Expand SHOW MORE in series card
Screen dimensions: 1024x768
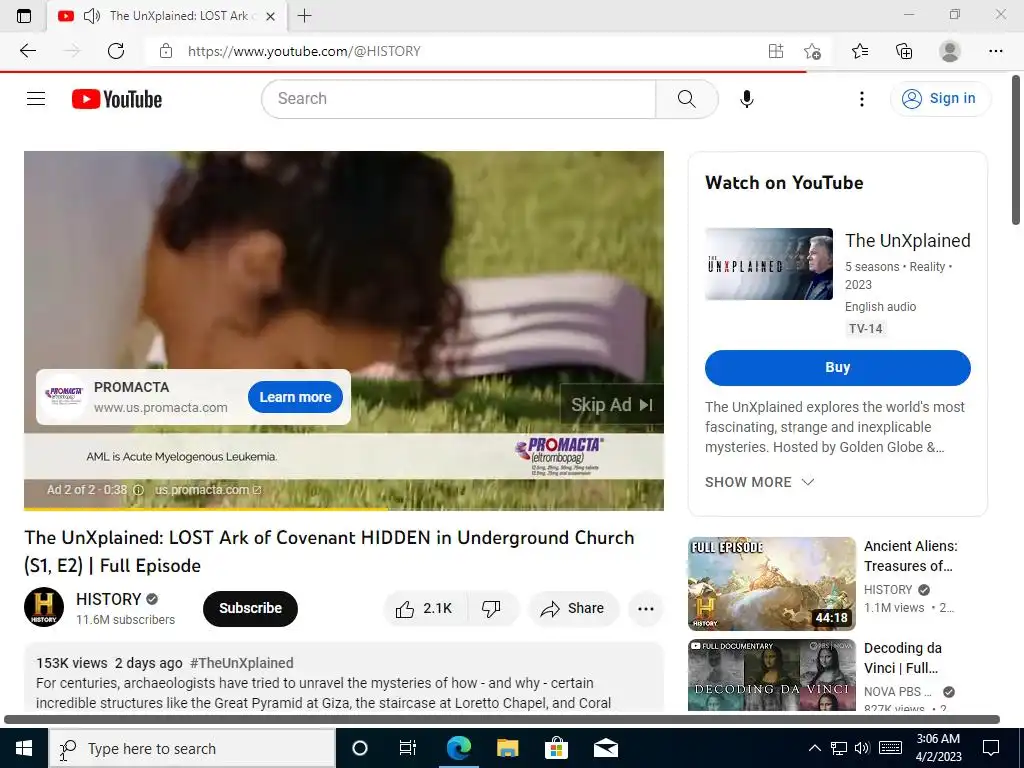coord(760,482)
